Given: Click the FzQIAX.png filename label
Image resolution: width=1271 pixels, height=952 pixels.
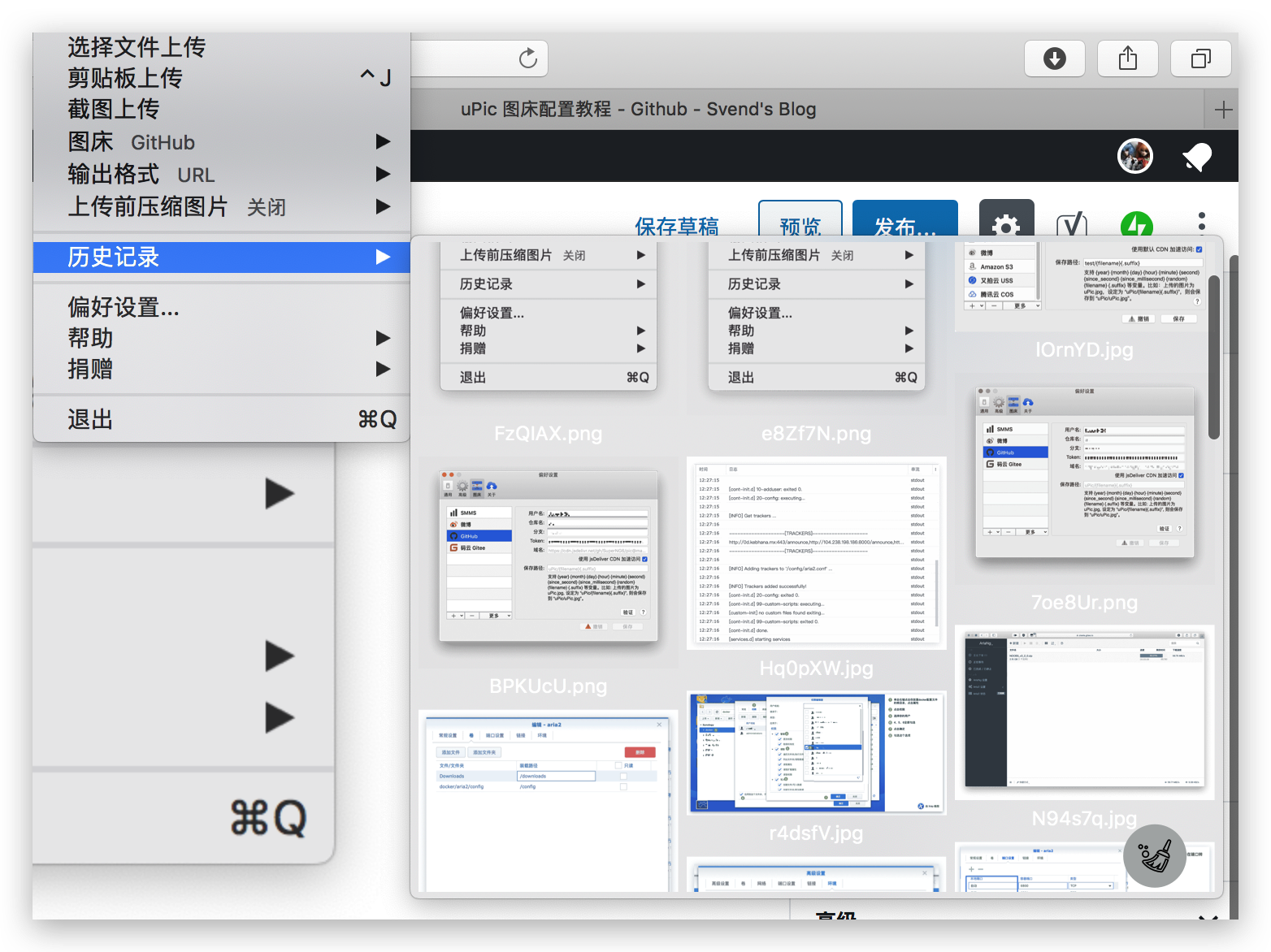Looking at the screenshot, I should point(549,434).
